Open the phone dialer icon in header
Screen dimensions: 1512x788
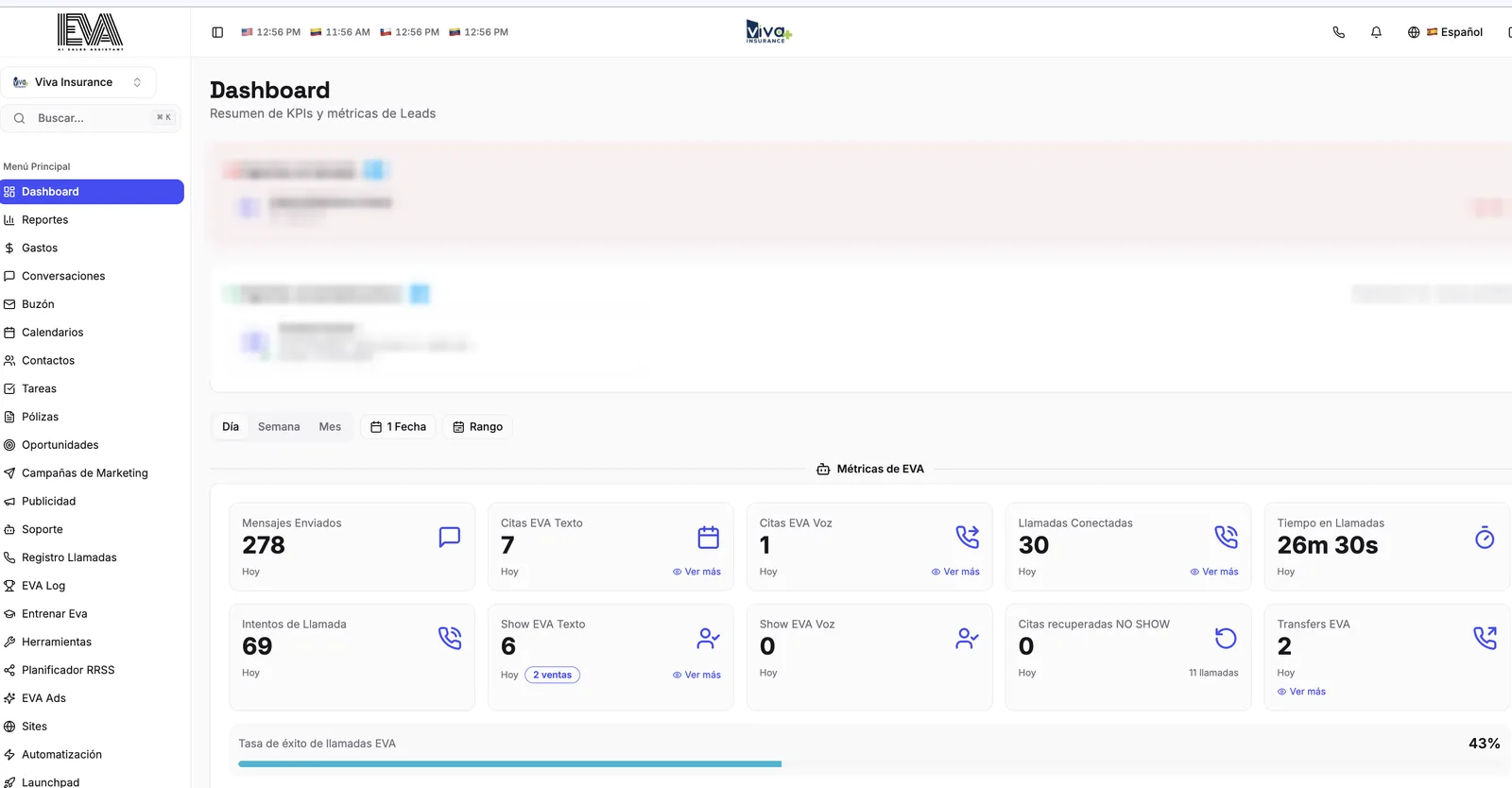click(1338, 32)
